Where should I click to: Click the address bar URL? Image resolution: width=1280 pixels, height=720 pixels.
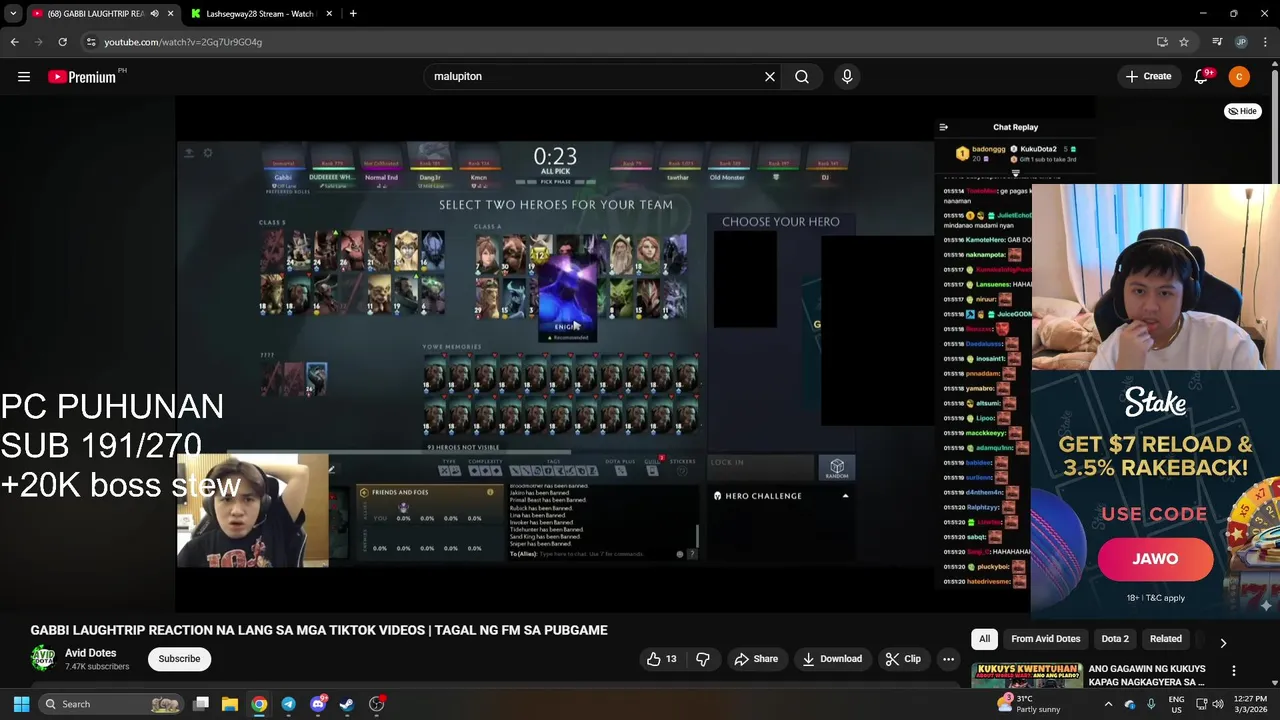[183, 42]
